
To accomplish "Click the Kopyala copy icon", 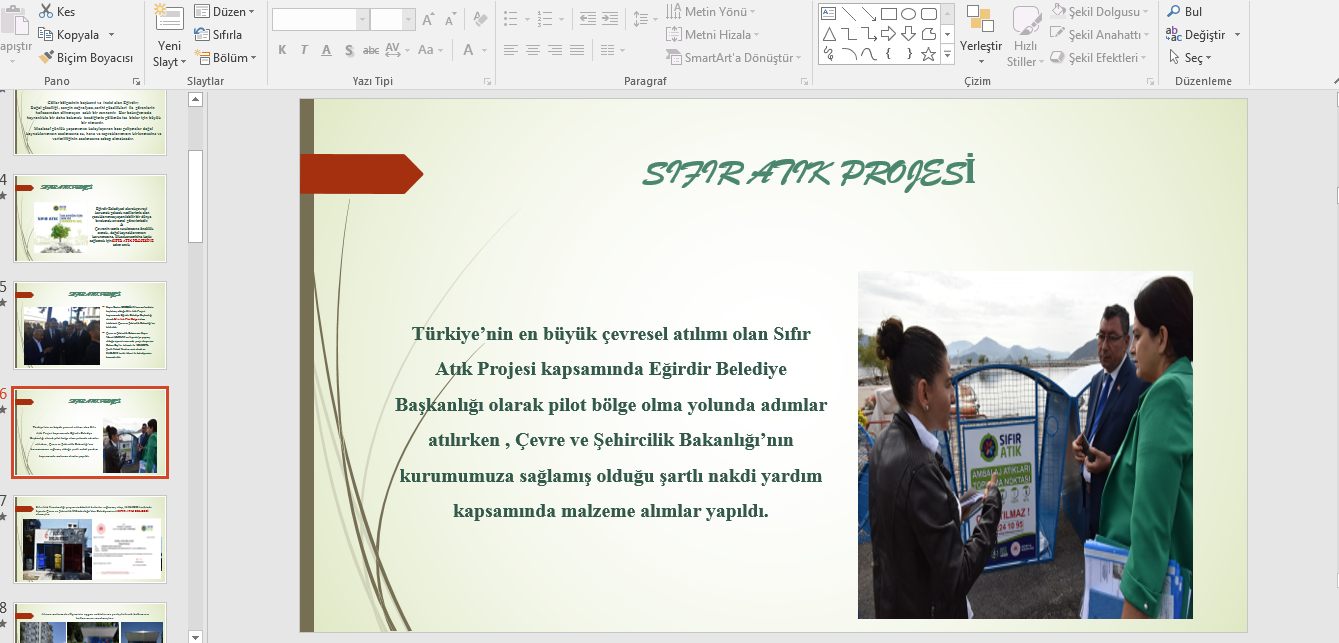I will pos(47,34).
